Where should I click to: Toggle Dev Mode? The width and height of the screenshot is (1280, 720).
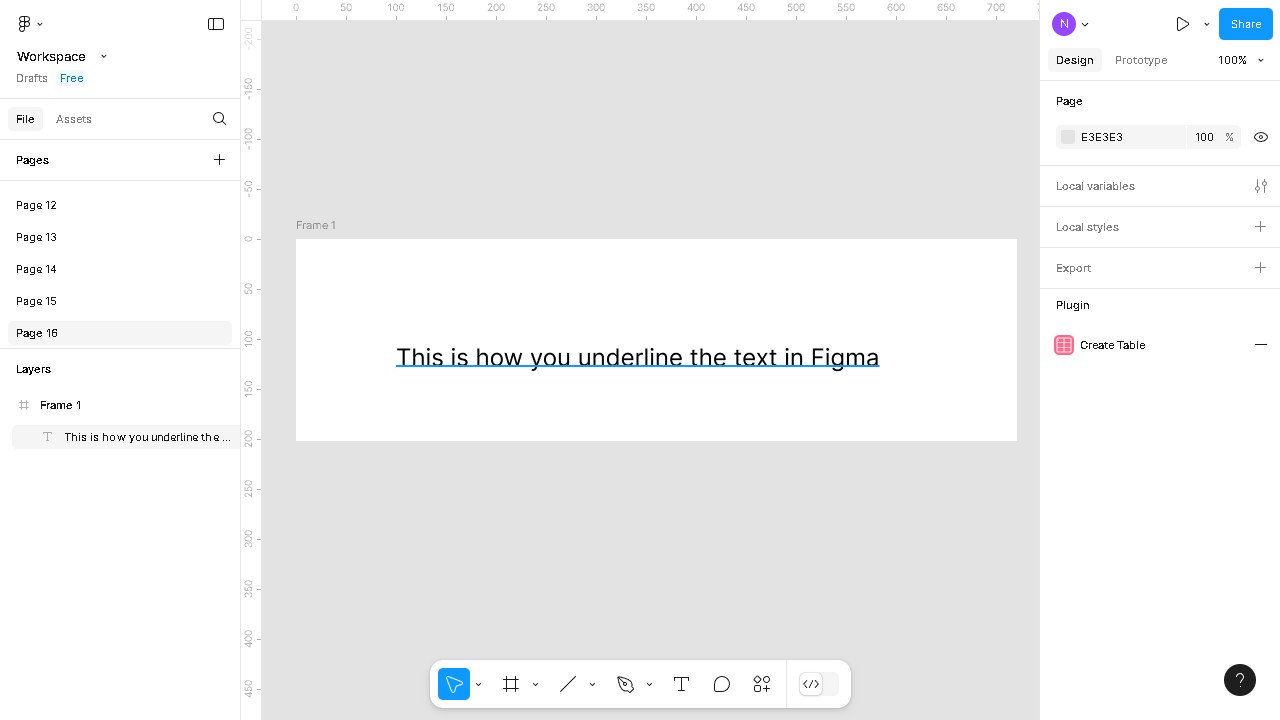(x=811, y=684)
